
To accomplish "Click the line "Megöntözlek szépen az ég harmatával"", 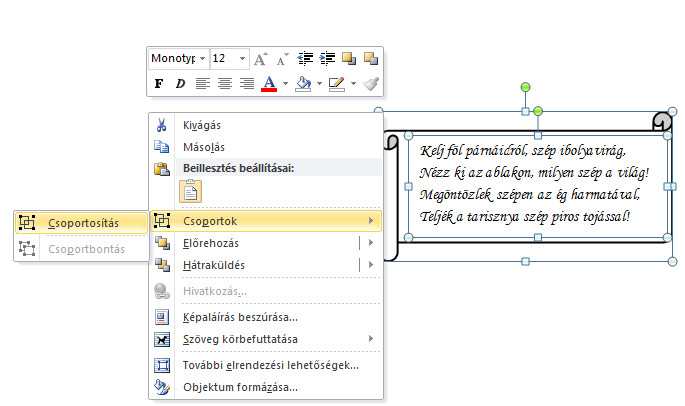I will pyautogui.click(x=529, y=194).
